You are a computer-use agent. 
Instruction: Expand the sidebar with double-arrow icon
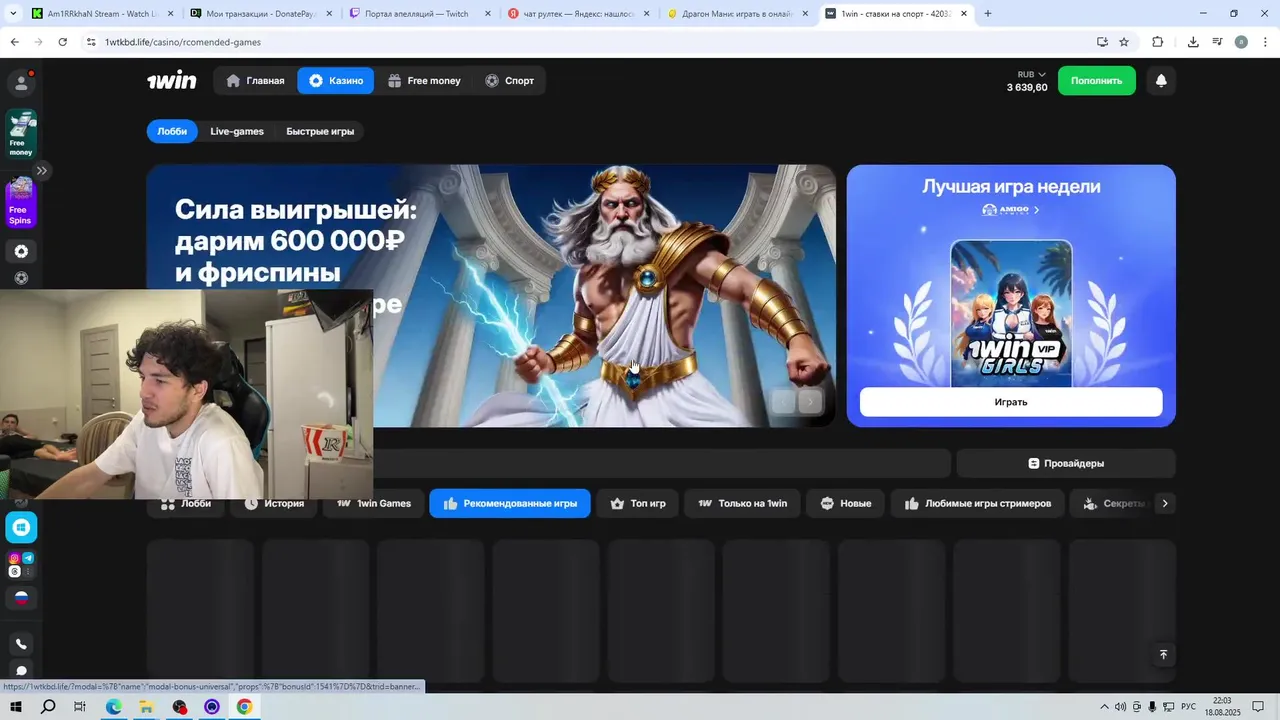41,171
